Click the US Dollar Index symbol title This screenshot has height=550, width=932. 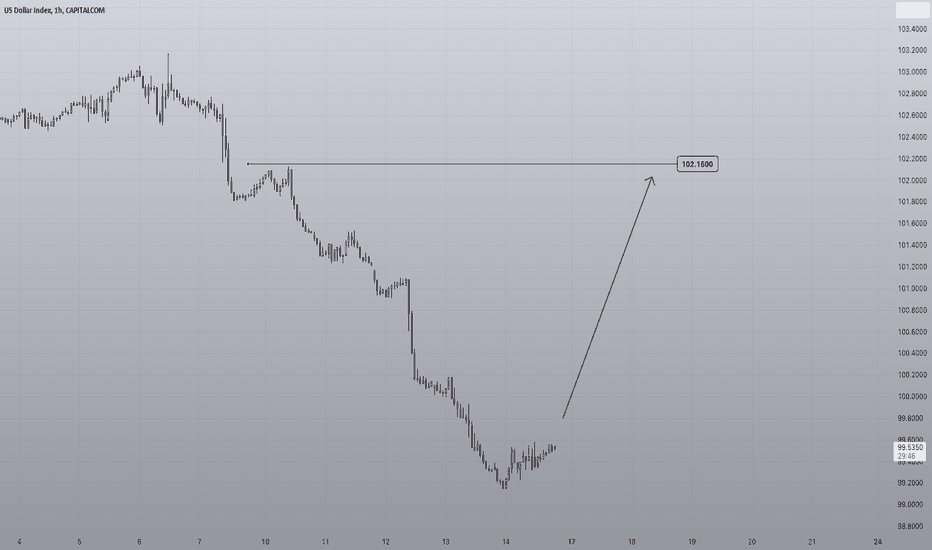54,10
